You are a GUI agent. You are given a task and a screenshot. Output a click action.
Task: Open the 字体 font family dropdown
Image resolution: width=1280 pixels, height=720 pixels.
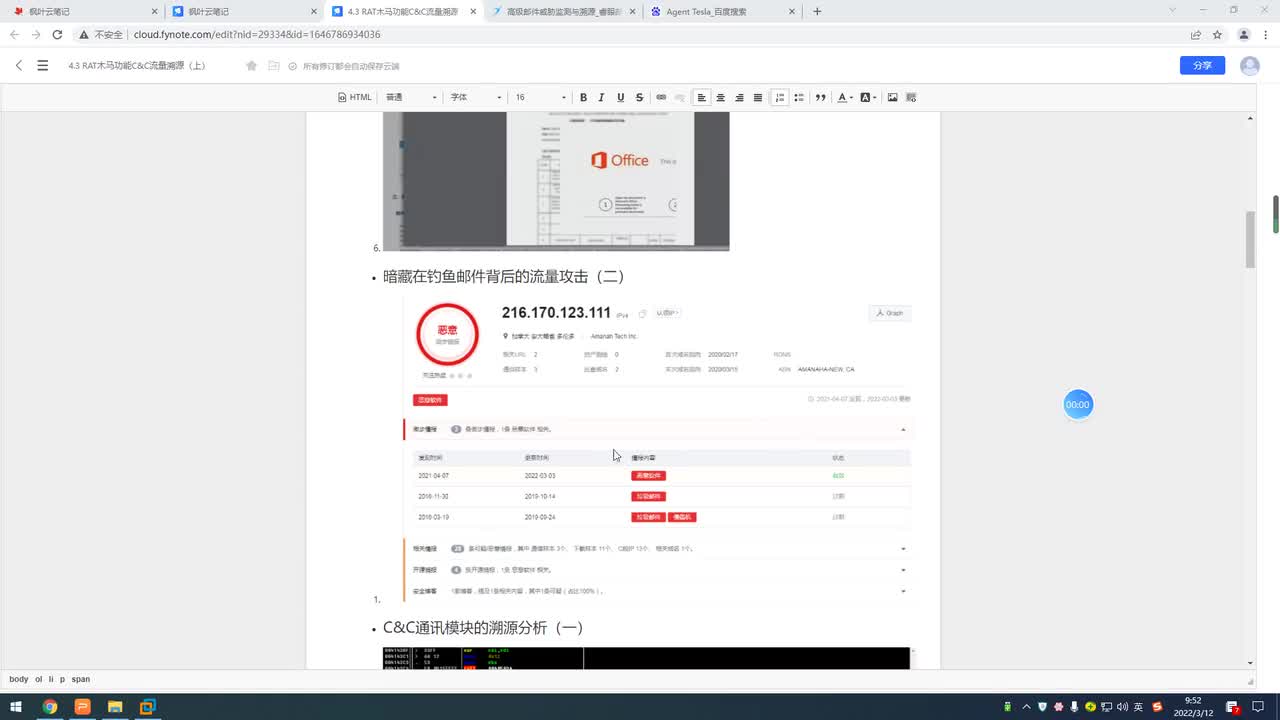[x=475, y=97]
